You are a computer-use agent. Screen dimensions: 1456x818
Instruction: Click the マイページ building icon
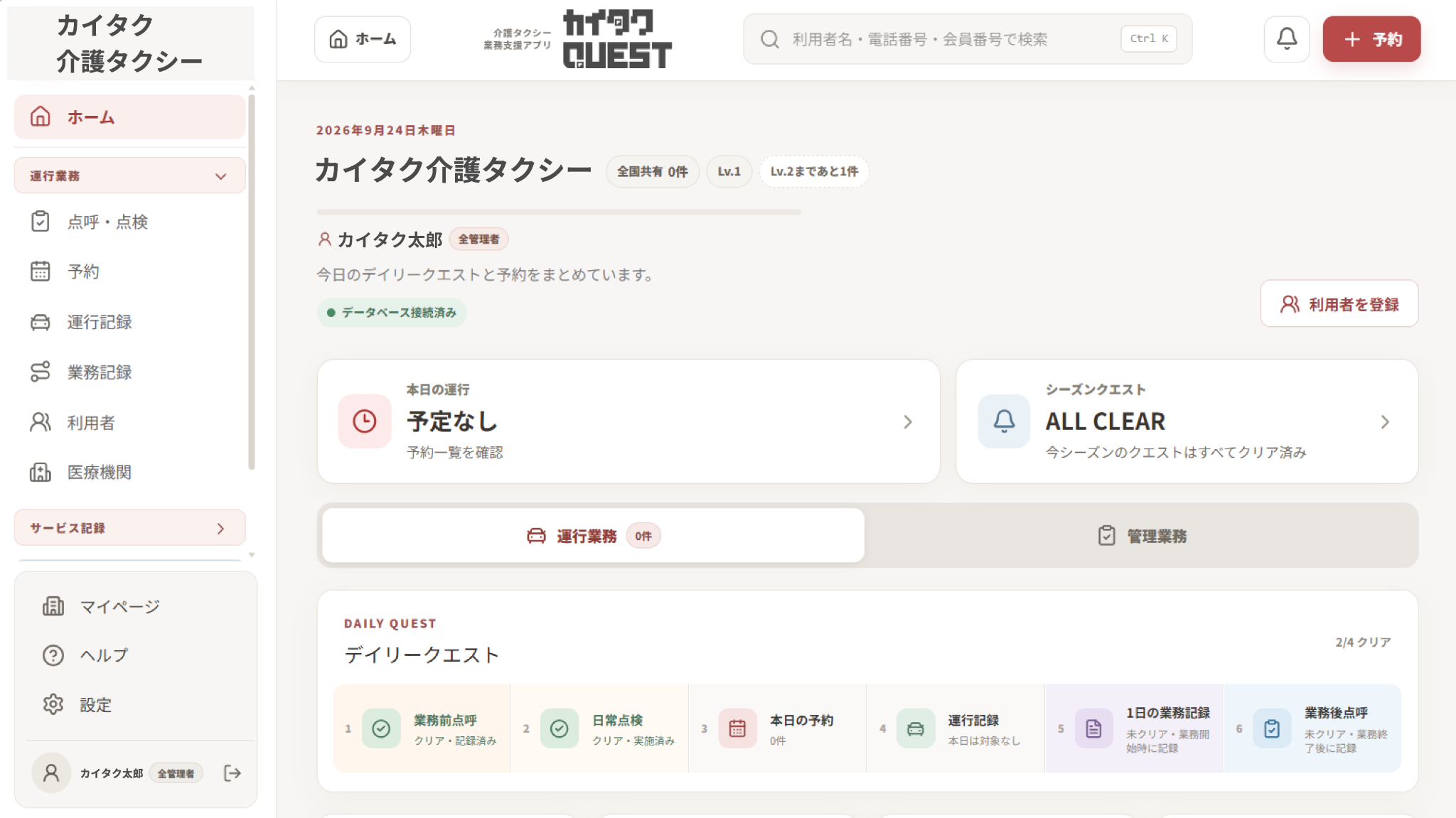pyautogui.click(x=53, y=606)
